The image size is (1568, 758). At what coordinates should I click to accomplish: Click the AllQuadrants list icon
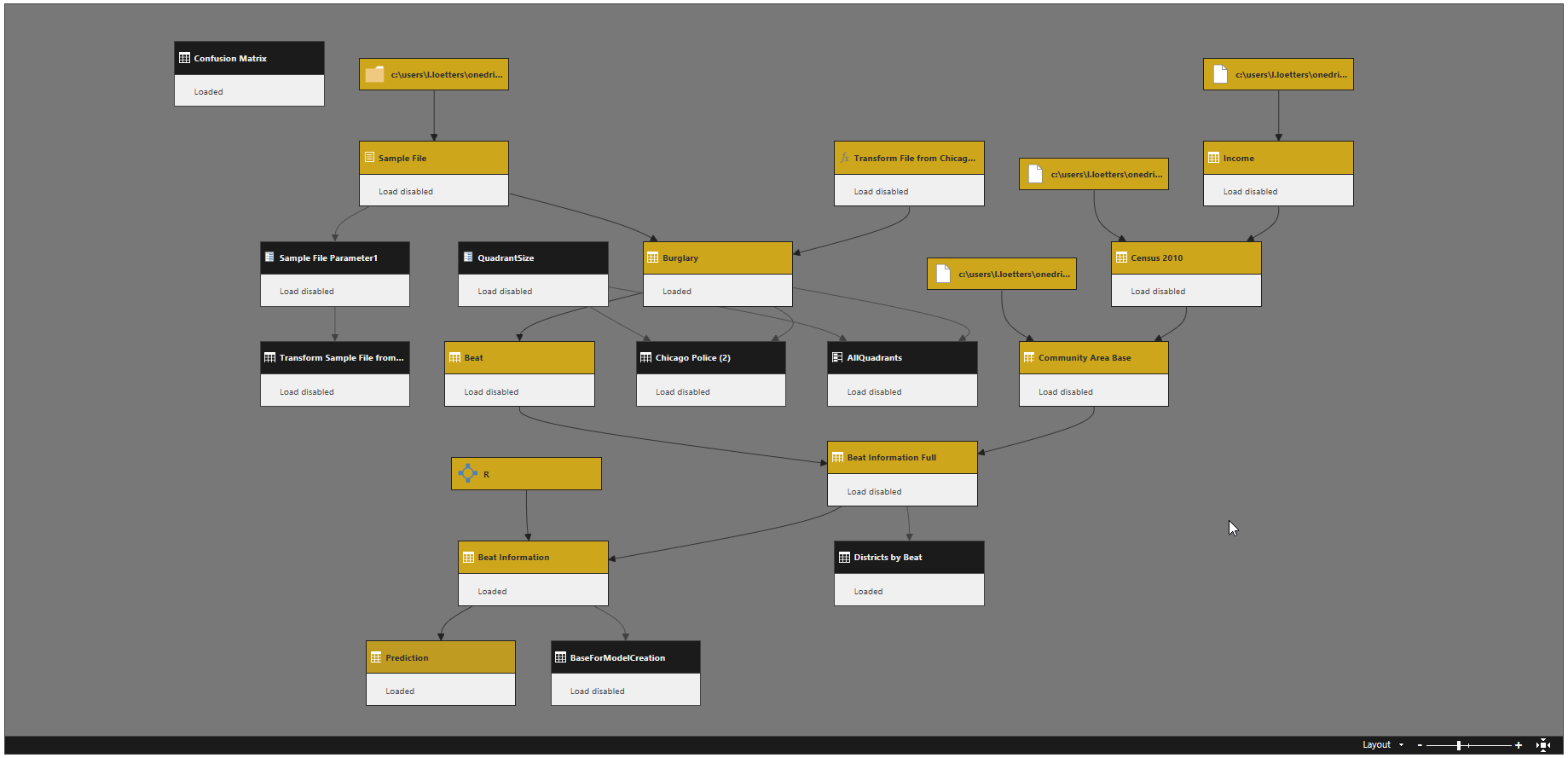(837, 357)
